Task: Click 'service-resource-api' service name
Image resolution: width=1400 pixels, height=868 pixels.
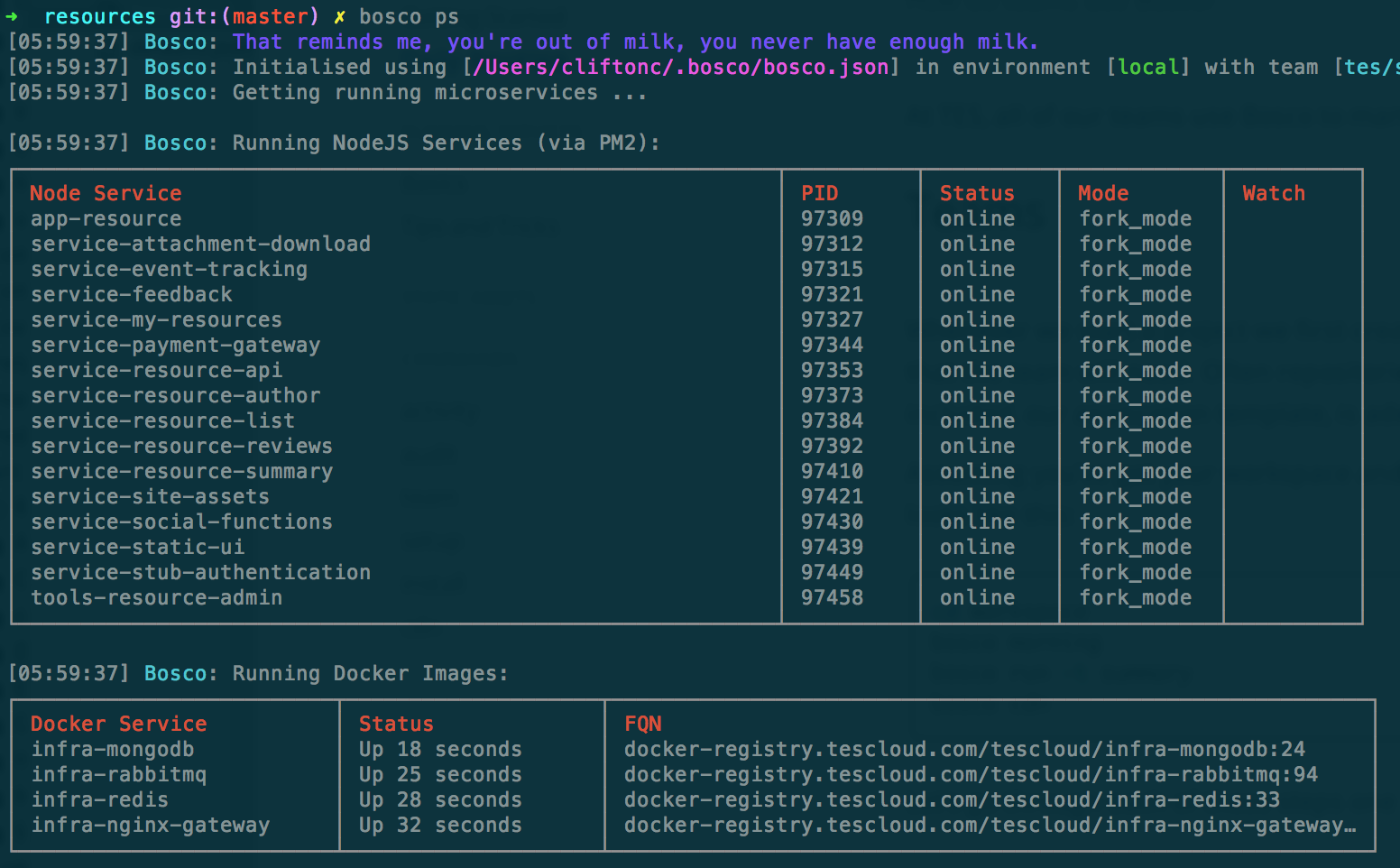Action: coord(156,371)
